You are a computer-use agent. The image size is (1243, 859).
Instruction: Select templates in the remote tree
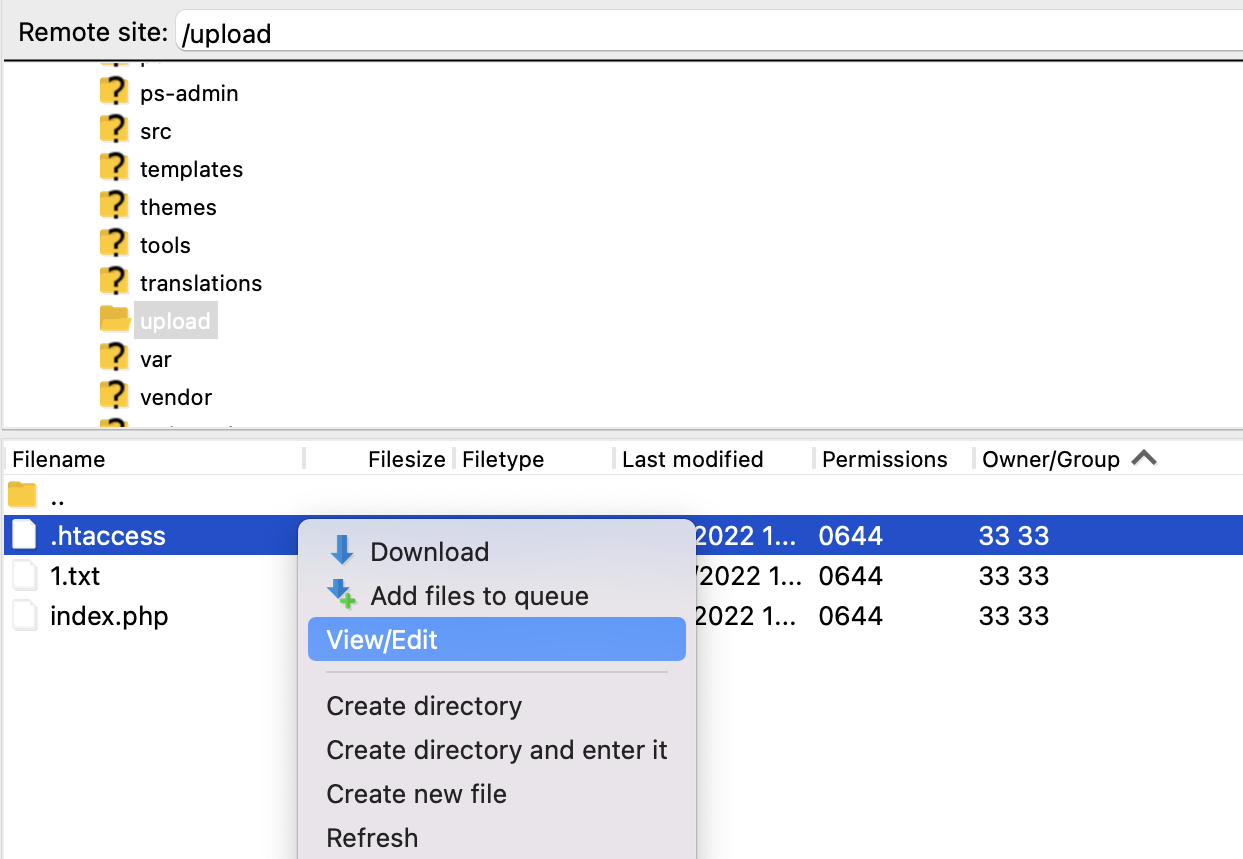coord(192,169)
